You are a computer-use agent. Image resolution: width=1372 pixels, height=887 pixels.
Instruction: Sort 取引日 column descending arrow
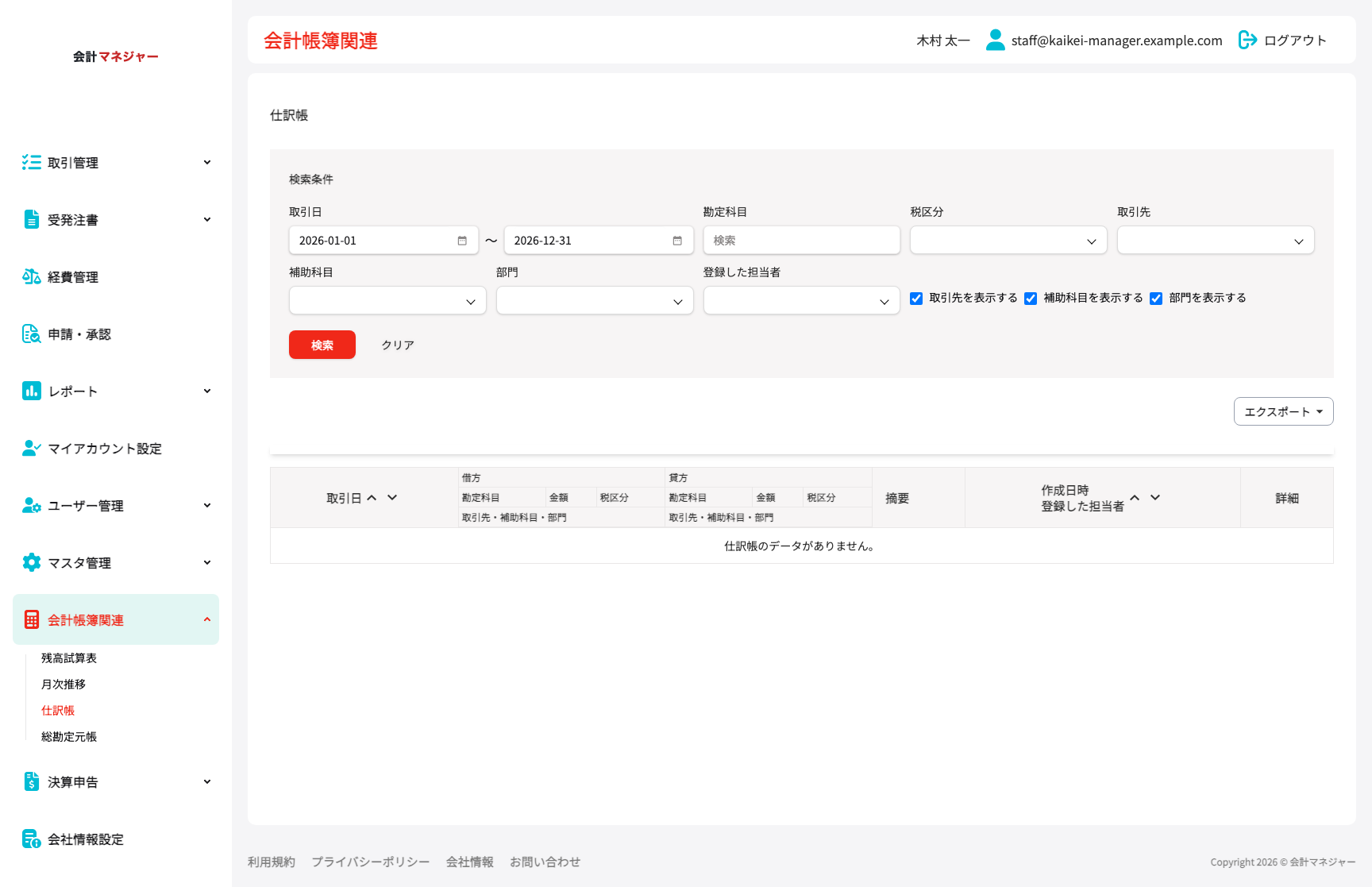(x=392, y=498)
